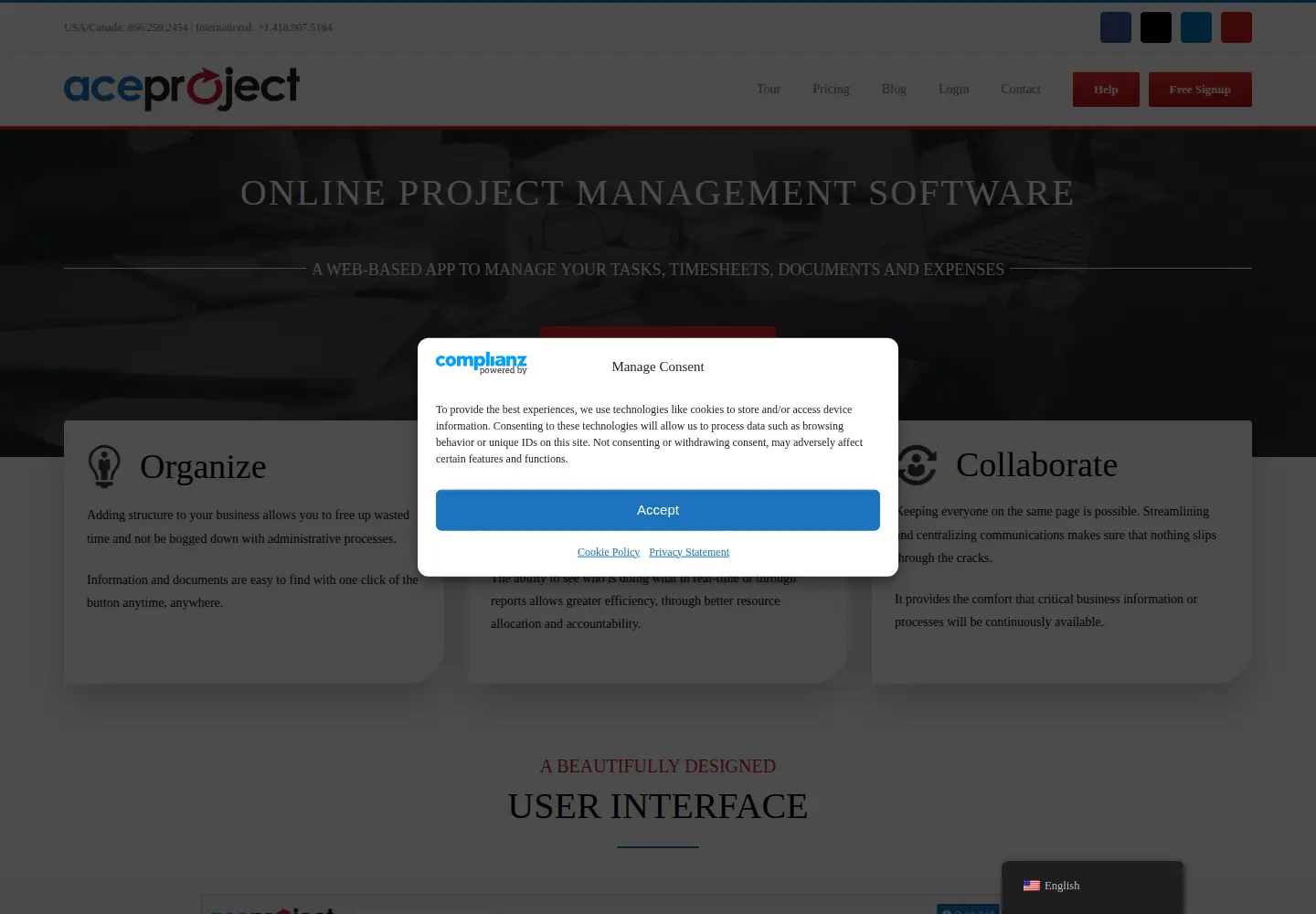1316x914 pixels.
Task: Click the Organize lightbulb-person icon
Action: 104,466
